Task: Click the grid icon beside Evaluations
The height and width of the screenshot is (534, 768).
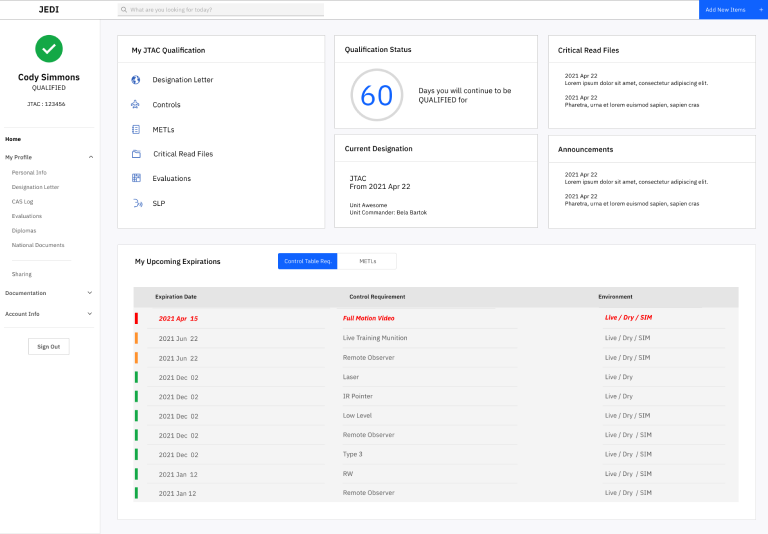Action: (x=136, y=178)
